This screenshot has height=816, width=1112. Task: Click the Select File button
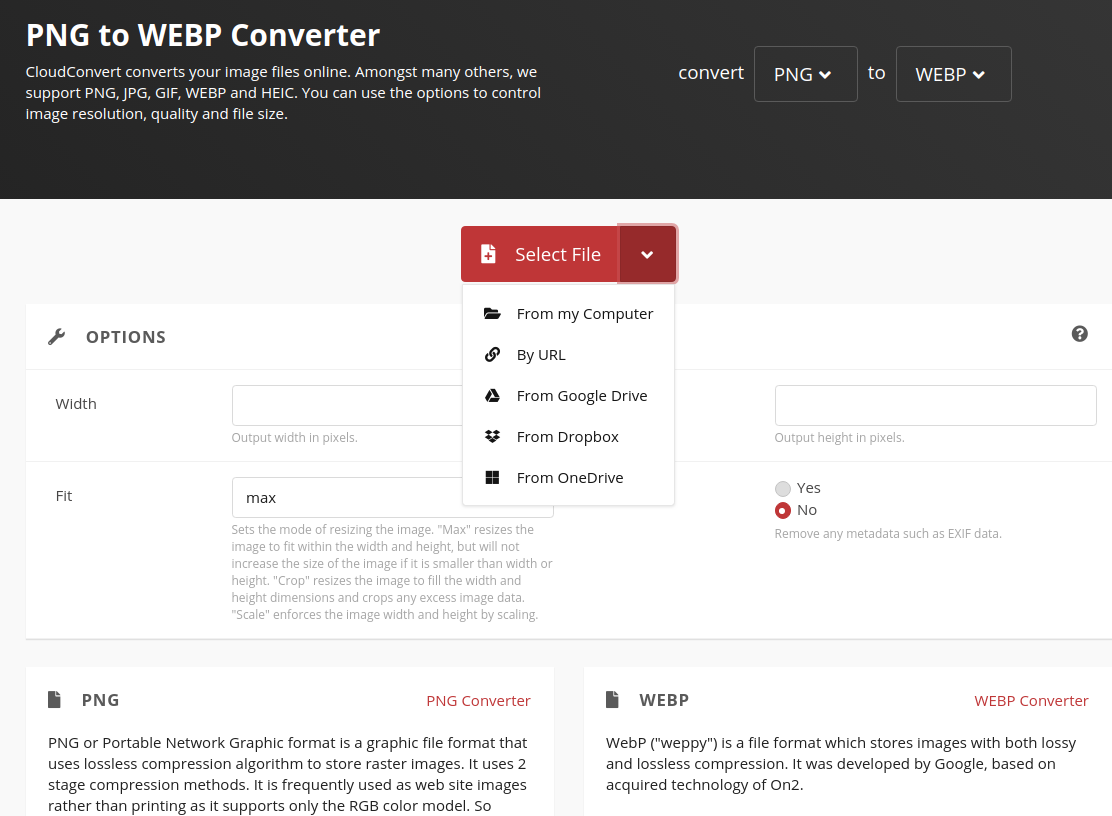coord(540,255)
